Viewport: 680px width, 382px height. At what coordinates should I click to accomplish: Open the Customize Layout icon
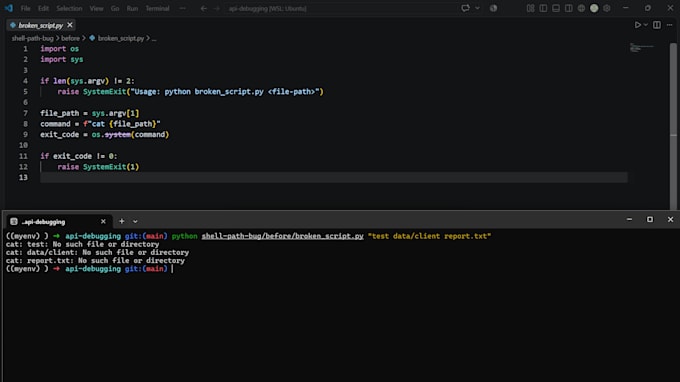[x=530, y=8]
